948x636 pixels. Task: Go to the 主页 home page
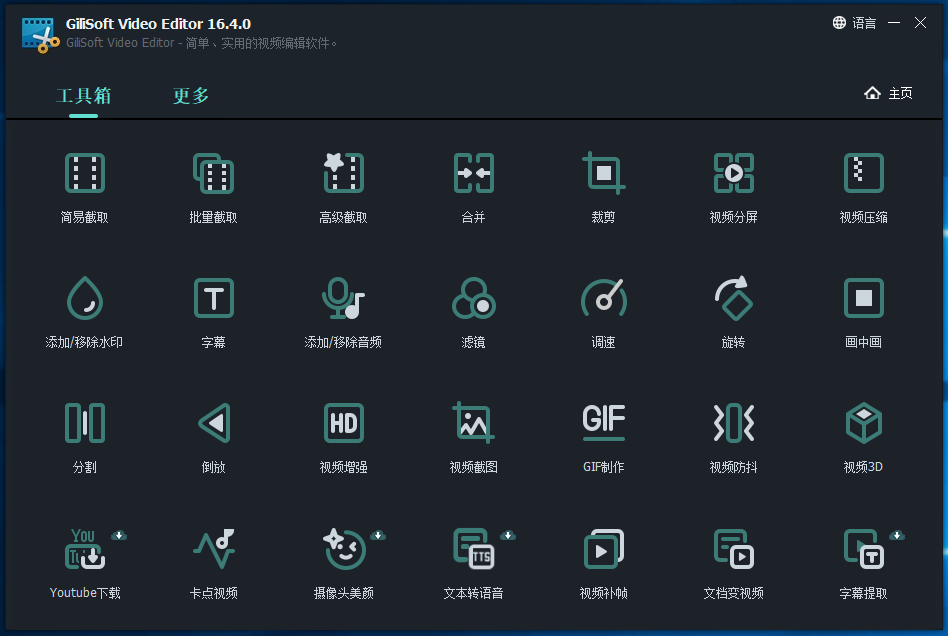[x=889, y=93]
